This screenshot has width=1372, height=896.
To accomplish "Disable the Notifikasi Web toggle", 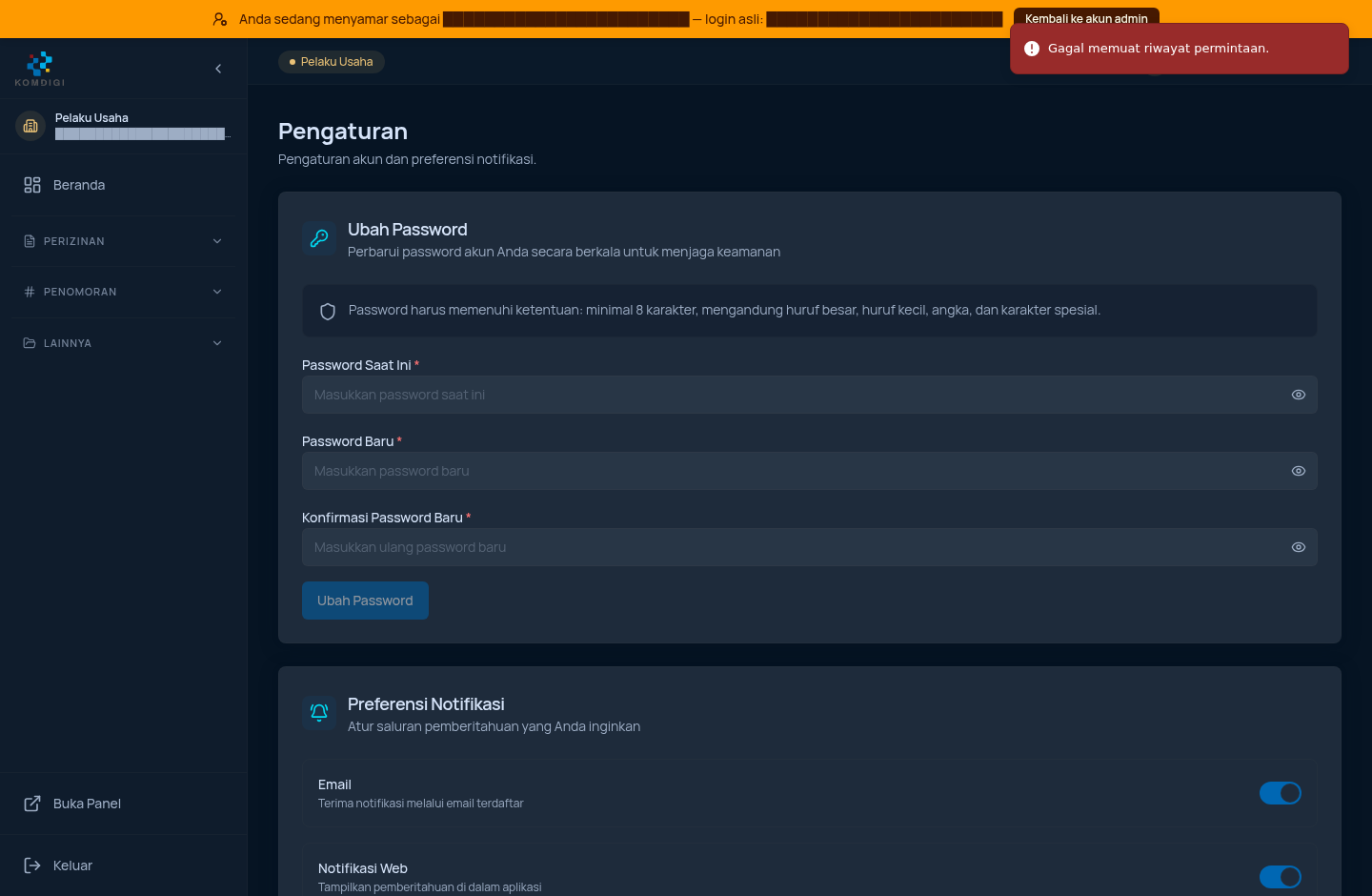I will point(1281,877).
